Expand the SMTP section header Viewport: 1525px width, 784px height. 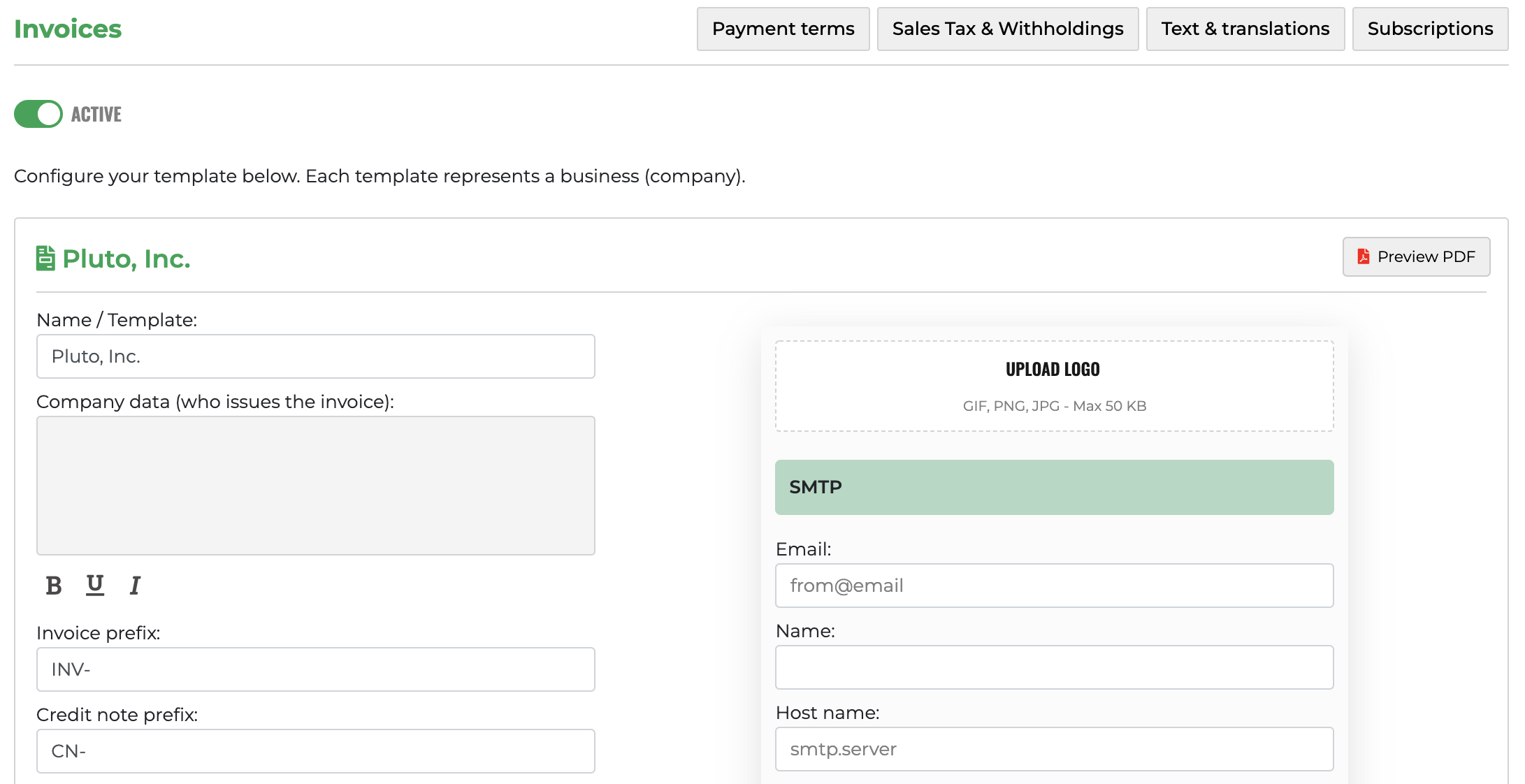tap(1054, 487)
